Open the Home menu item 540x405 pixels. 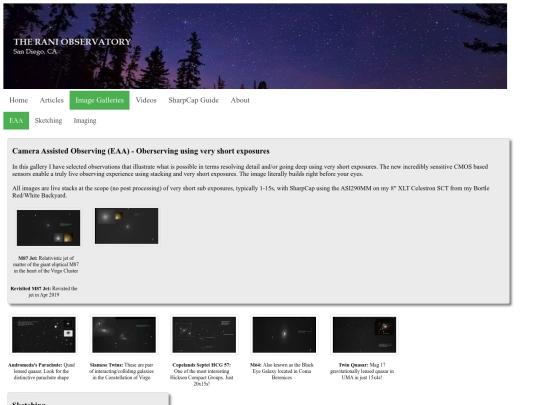(x=19, y=100)
